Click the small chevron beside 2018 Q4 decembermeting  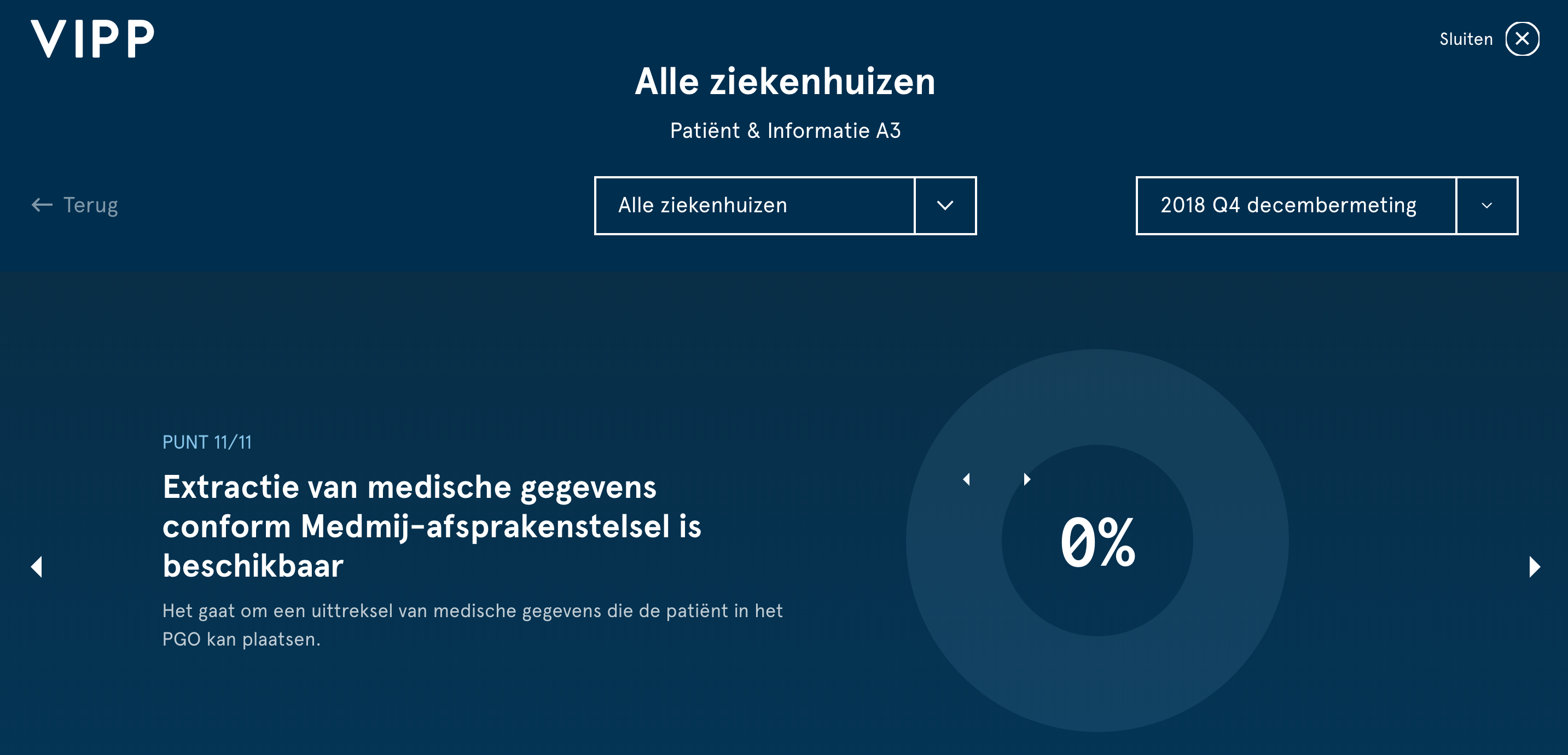tap(1486, 206)
